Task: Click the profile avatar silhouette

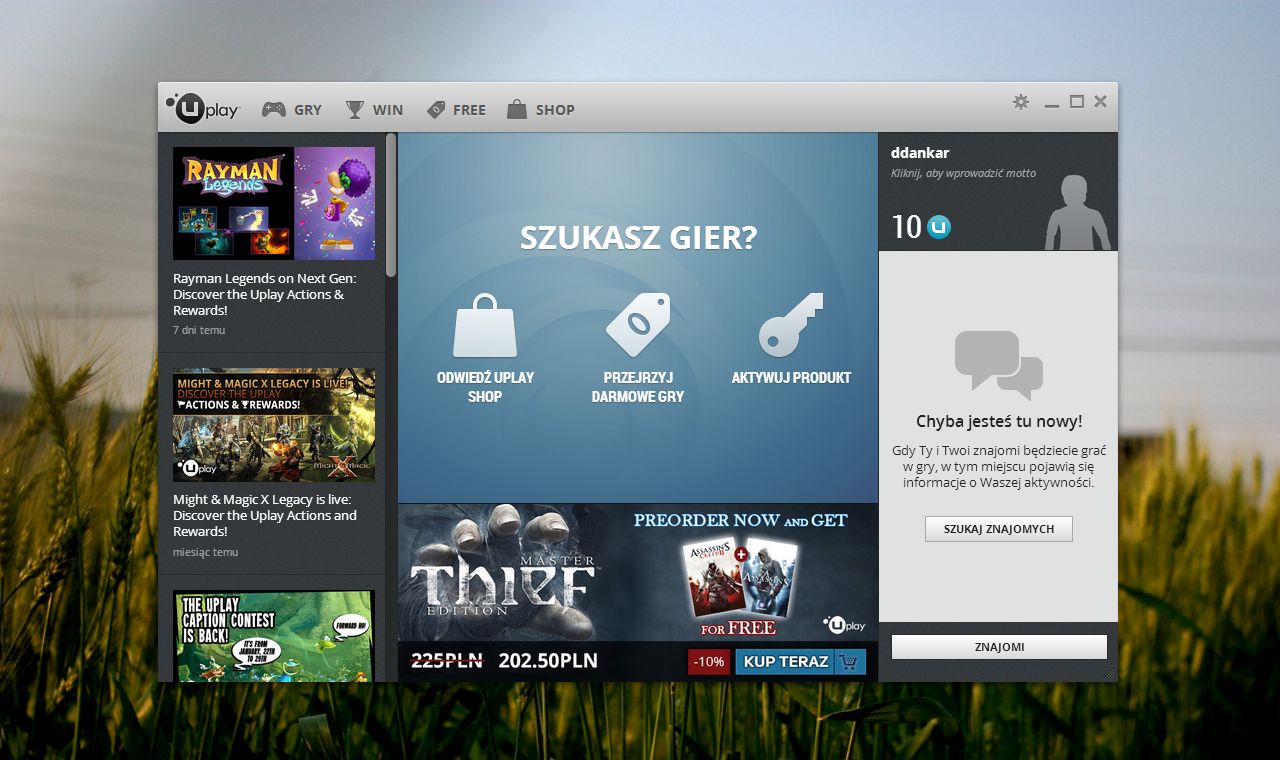Action: pyautogui.click(x=1078, y=212)
